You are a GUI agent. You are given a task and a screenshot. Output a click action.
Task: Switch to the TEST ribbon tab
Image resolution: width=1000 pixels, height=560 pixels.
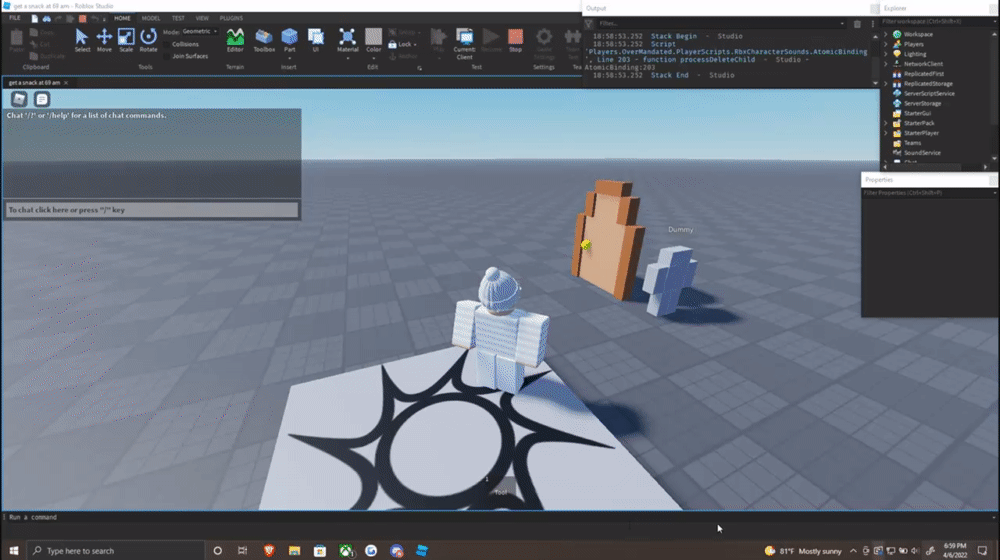pyautogui.click(x=179, y=18)
